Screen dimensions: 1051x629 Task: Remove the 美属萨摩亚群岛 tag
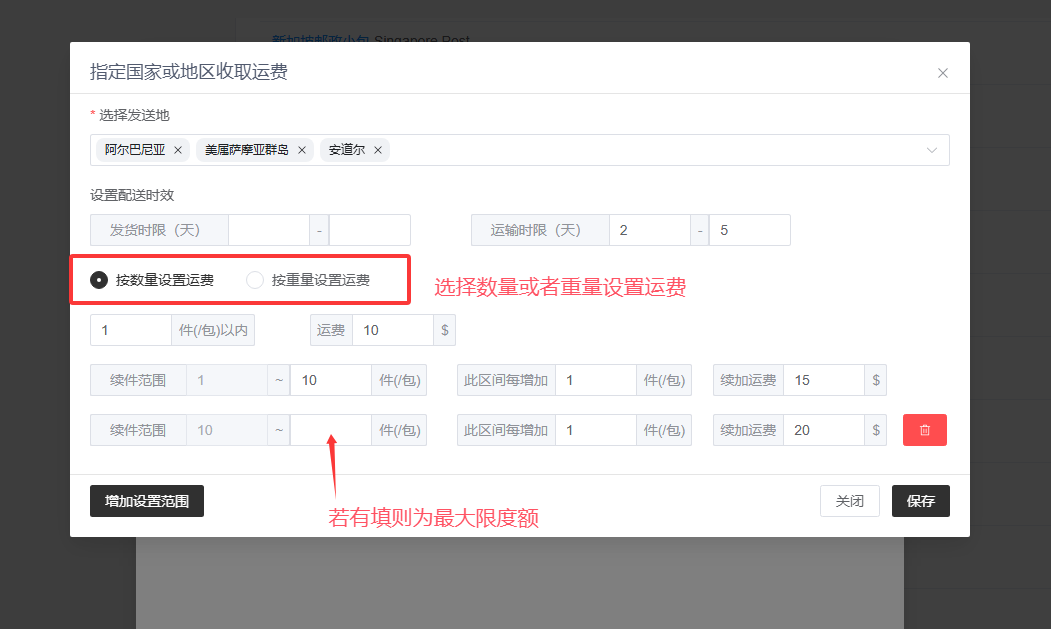[301, 150]
